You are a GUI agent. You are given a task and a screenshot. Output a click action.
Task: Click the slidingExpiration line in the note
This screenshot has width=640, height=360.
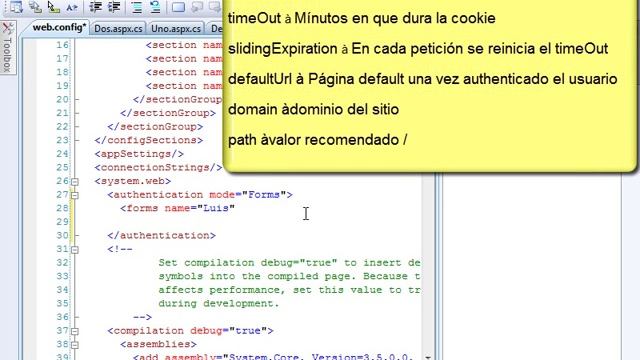(x=418, y=49)
